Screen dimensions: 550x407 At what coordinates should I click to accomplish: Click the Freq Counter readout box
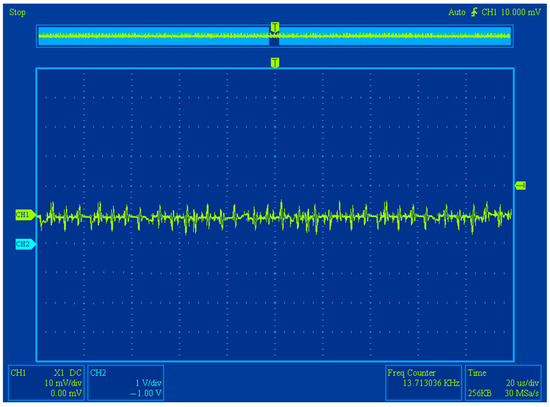point(423,383)
